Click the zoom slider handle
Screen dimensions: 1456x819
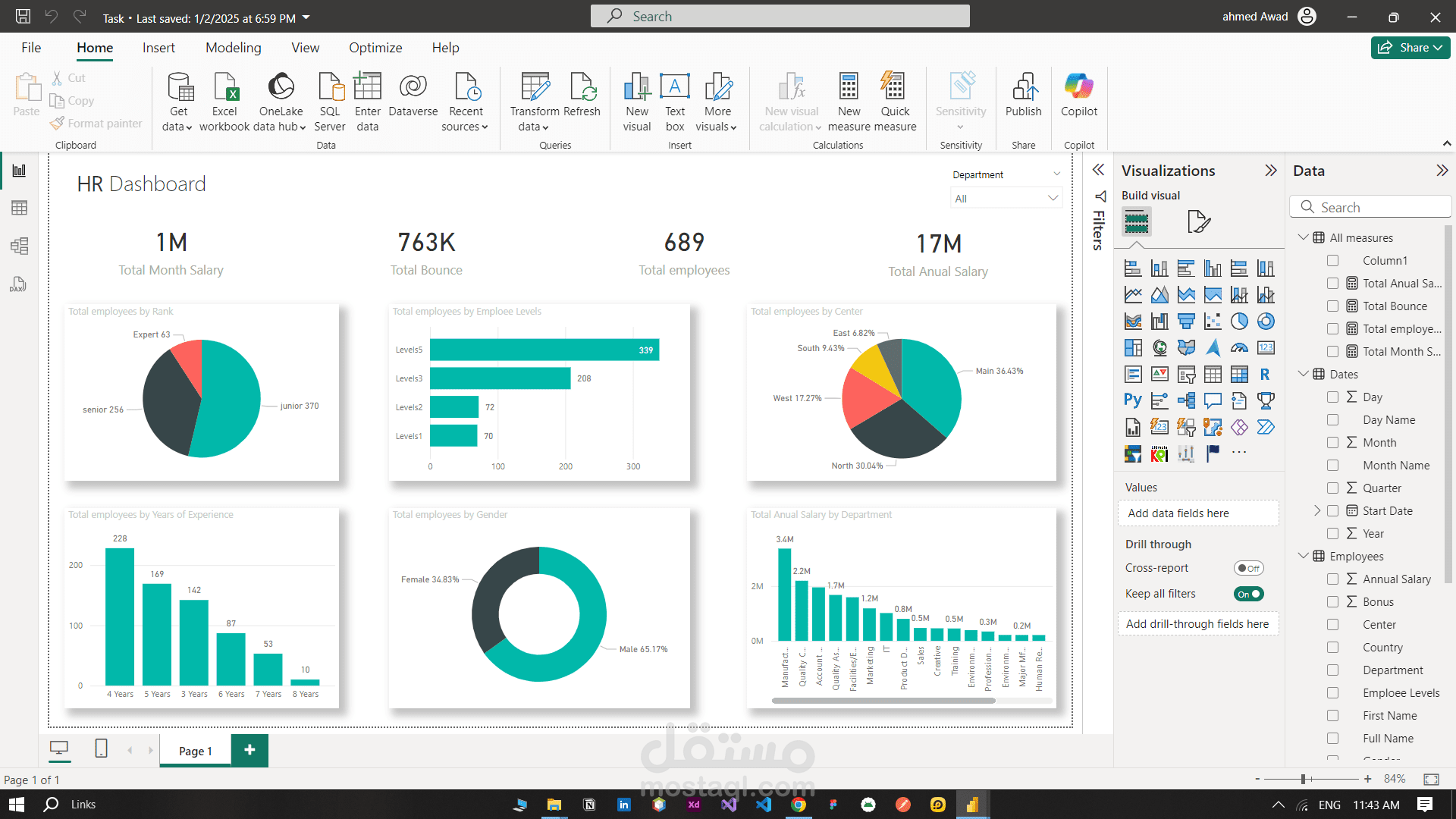(1303, 779)
